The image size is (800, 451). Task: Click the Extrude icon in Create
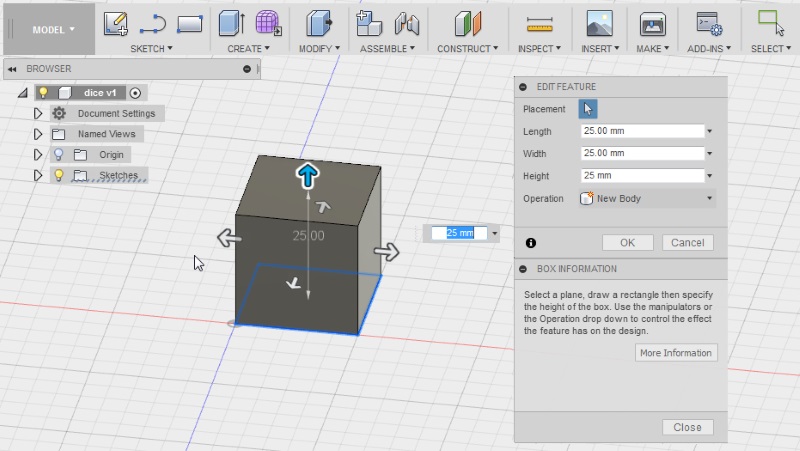(x=232, y=23)
